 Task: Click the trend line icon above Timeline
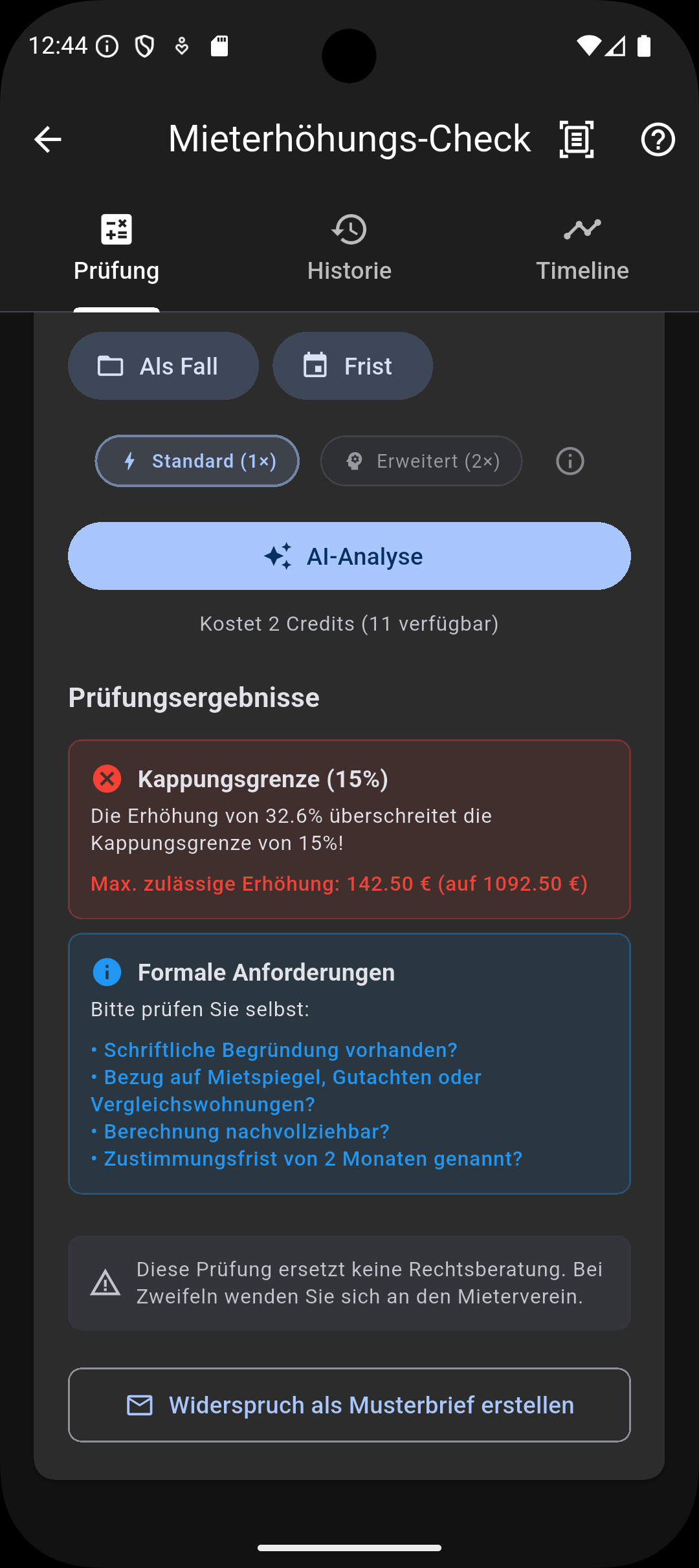tap(582, 229)
